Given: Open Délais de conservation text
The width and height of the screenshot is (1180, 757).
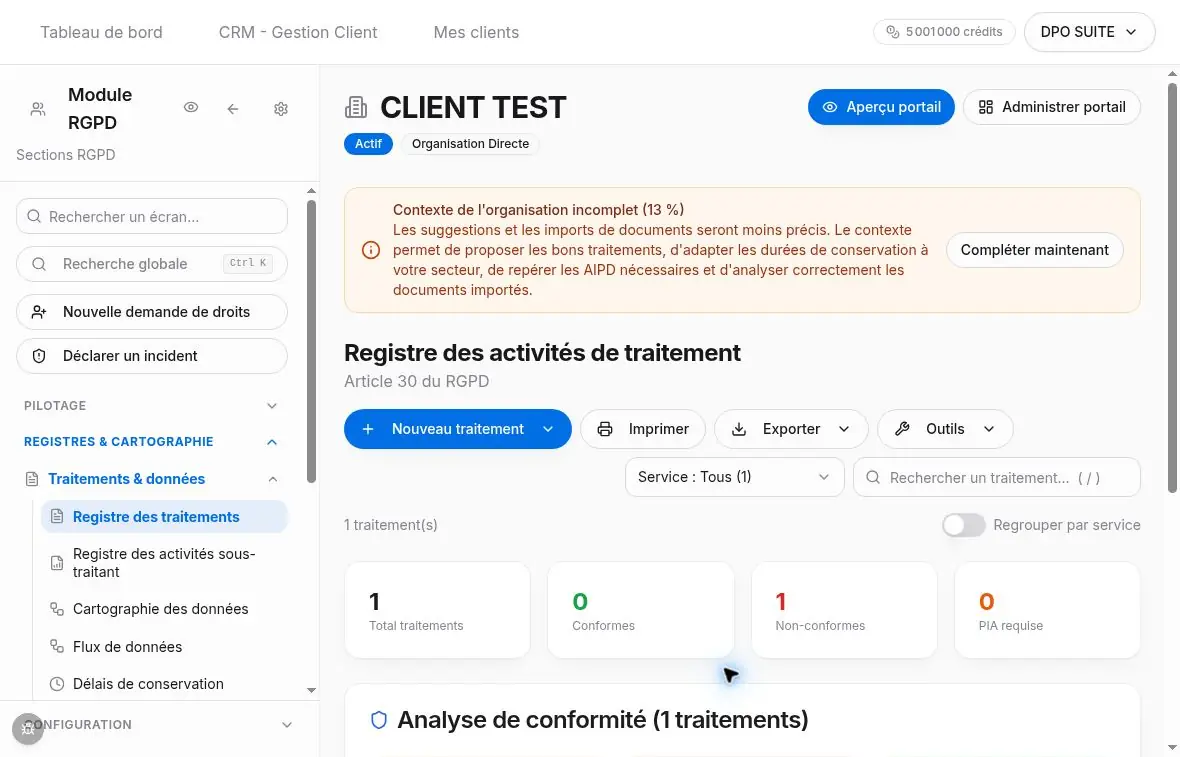Looking at the screenshot, I should click(x=148, y=684).
